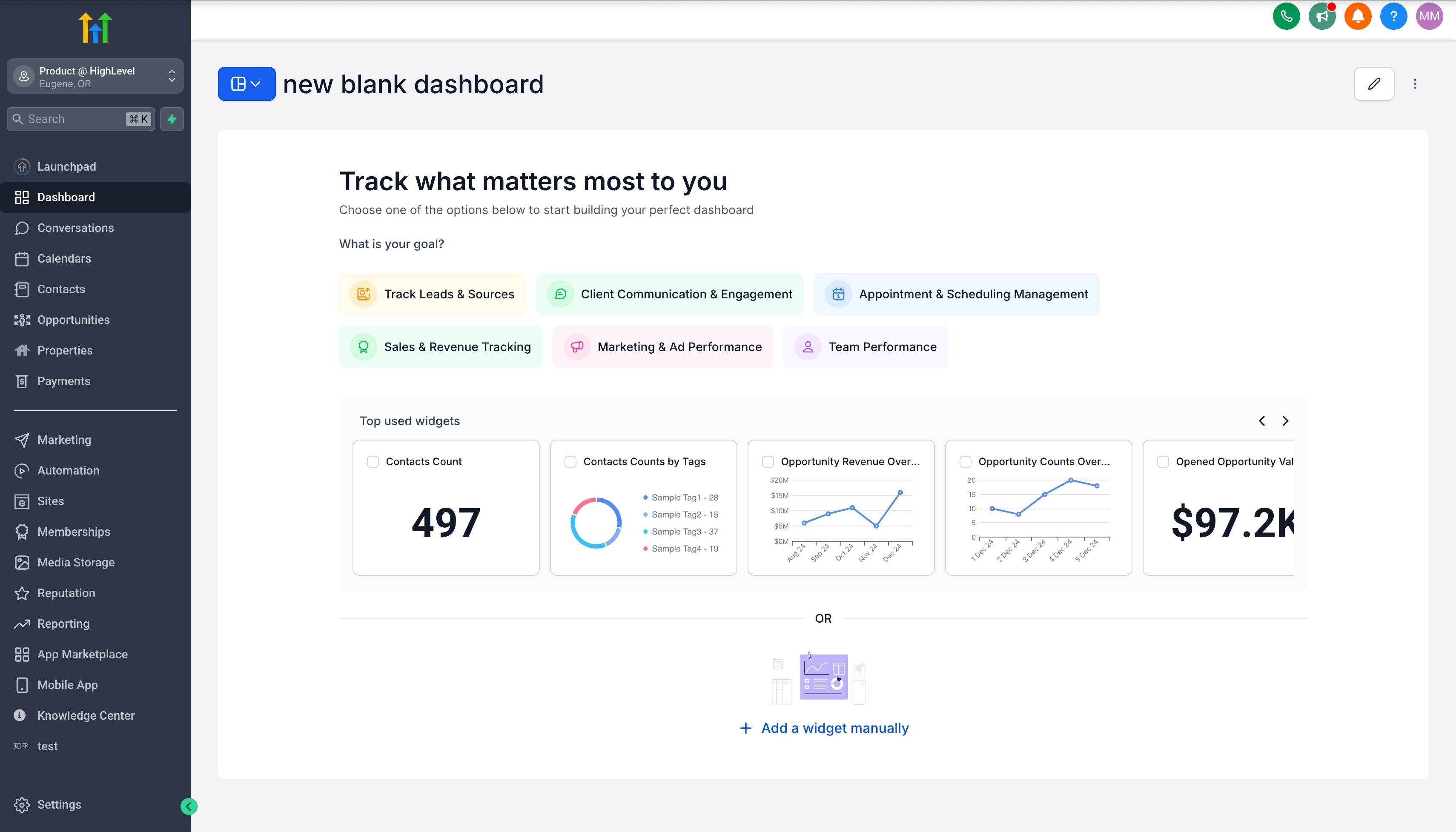
Task: Select the Opportunity Revenue Over widget checkbox
Action: (x=768, y=462)
